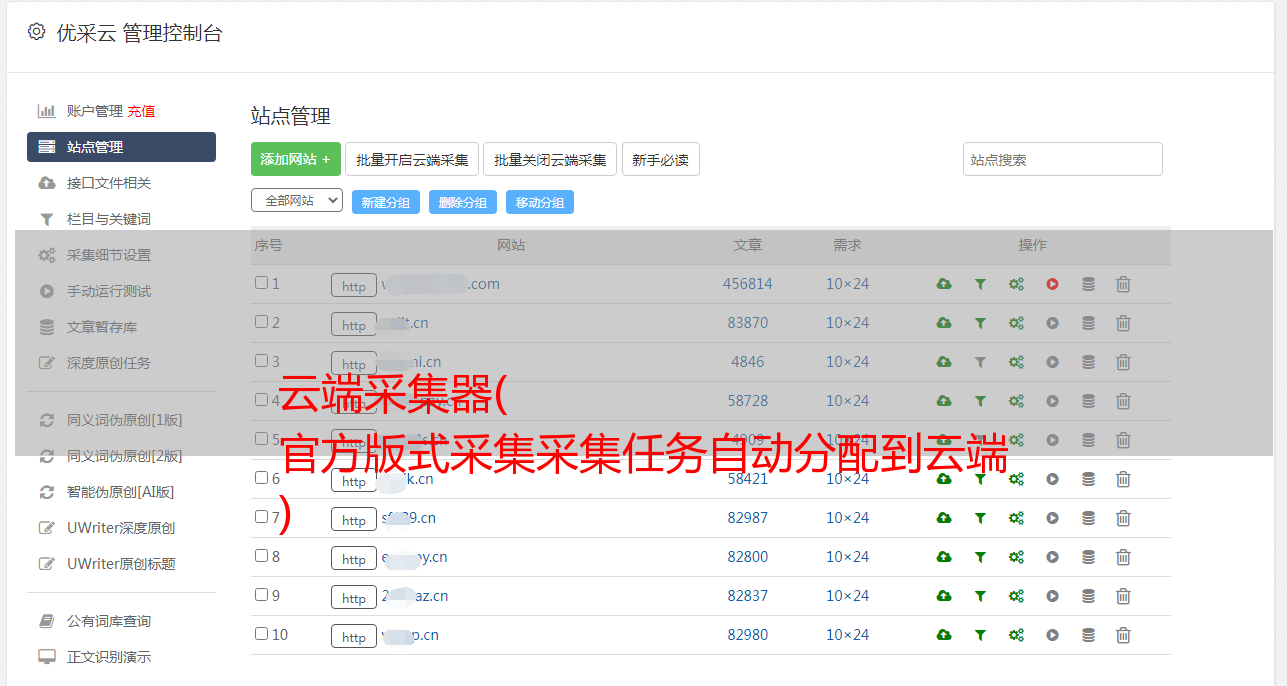Open database icon in row 9
Viewport: 1287px width, 686px height.
[x=1088, y=596]
